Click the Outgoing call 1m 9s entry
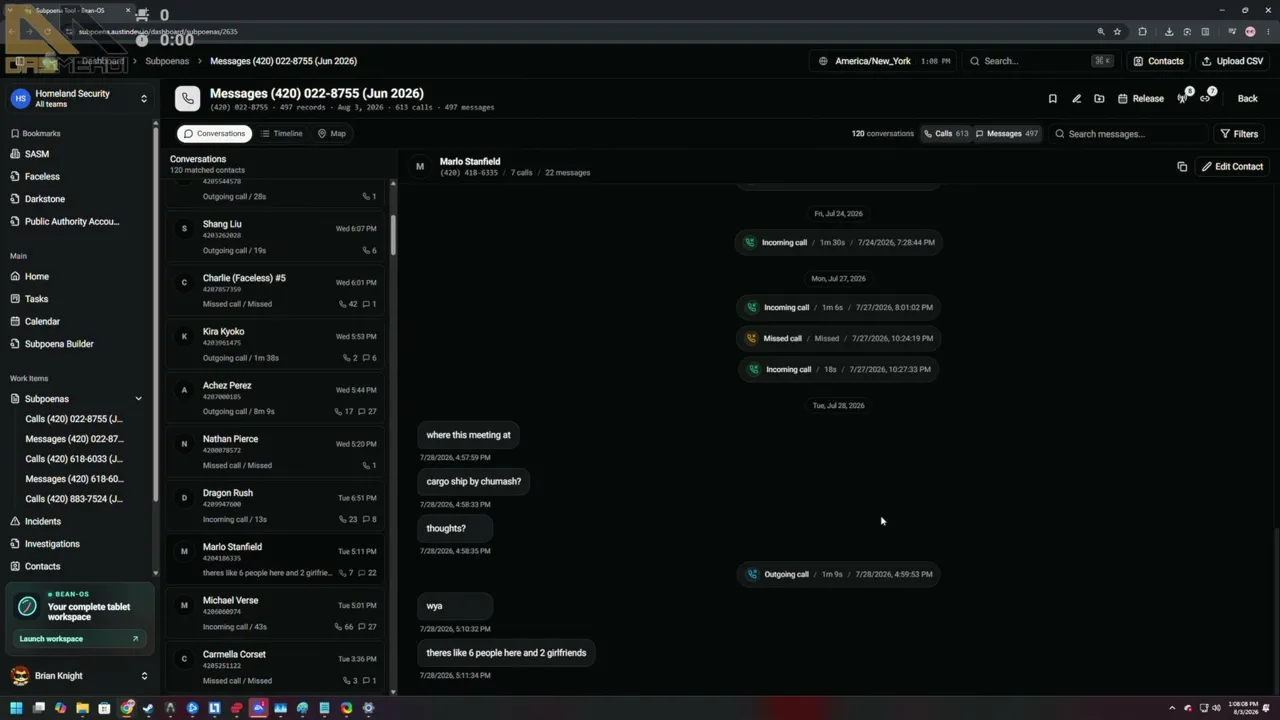Screen dimensions: 1280x720 click(x=839, y=574)
